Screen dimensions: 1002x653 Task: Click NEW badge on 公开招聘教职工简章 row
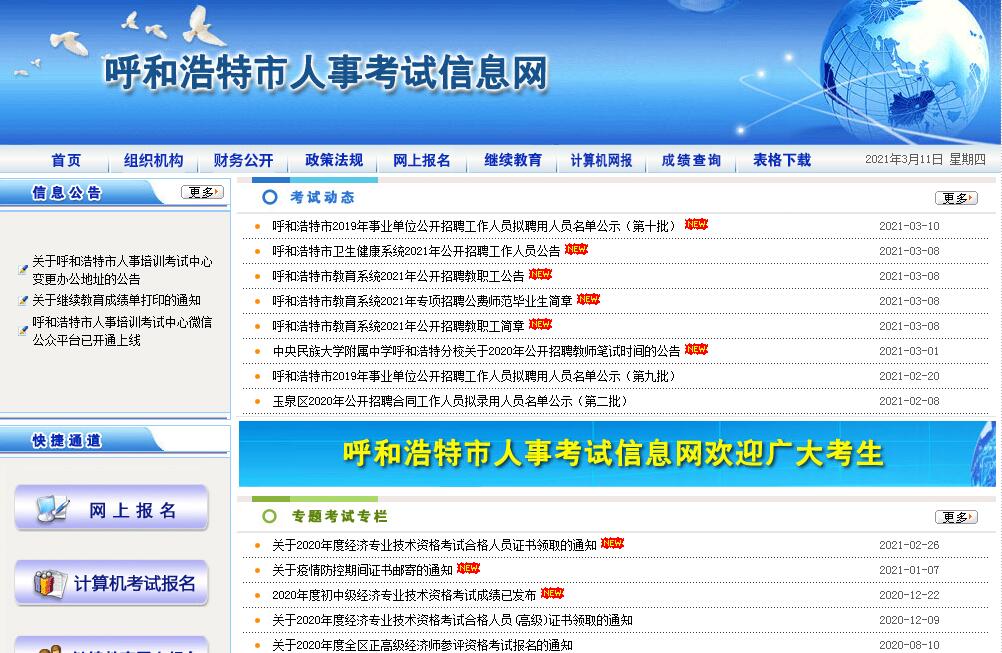(540, 324)
